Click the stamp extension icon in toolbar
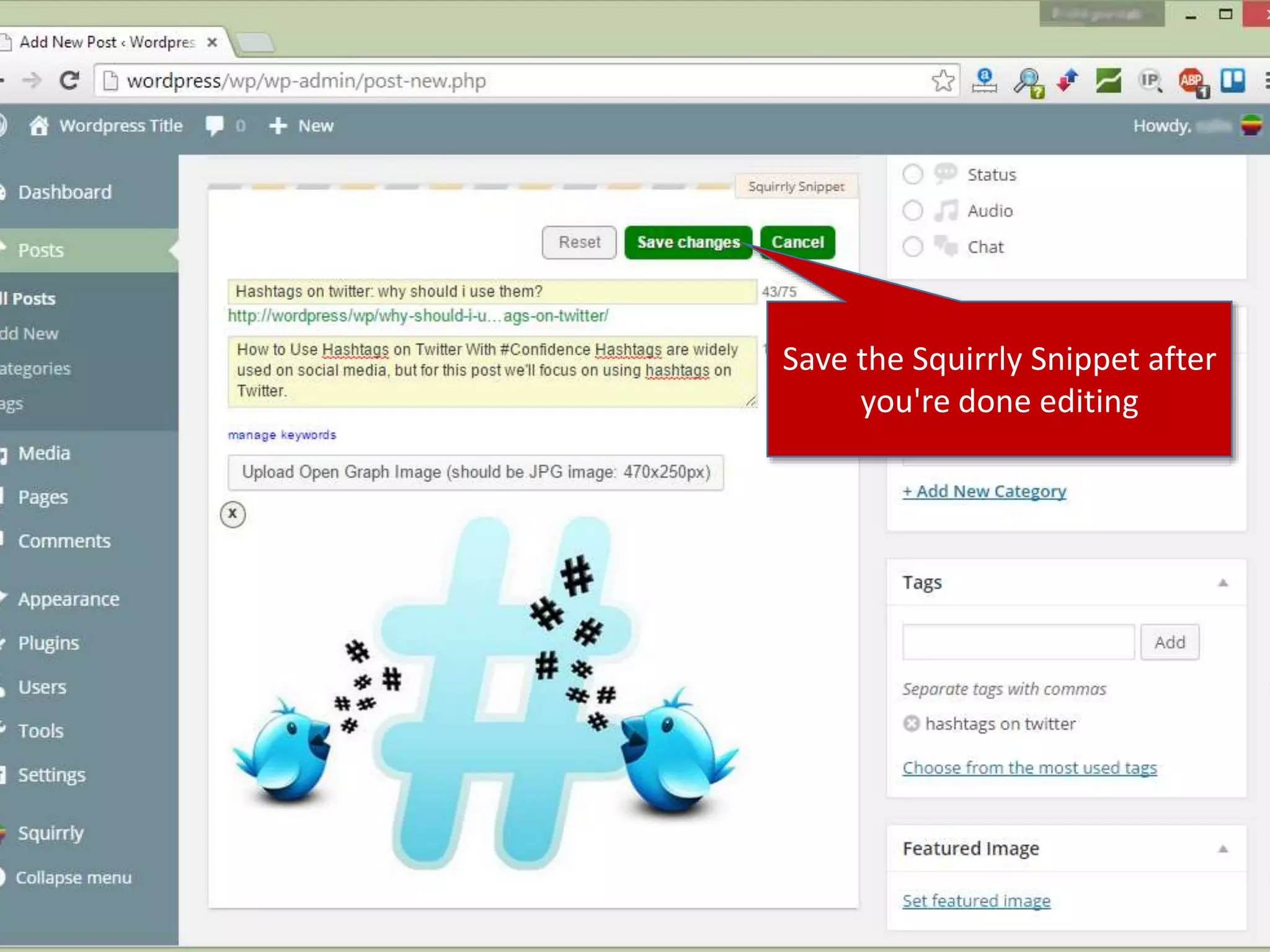Viewport: 1270px width, 952px height. pos(985,81)
